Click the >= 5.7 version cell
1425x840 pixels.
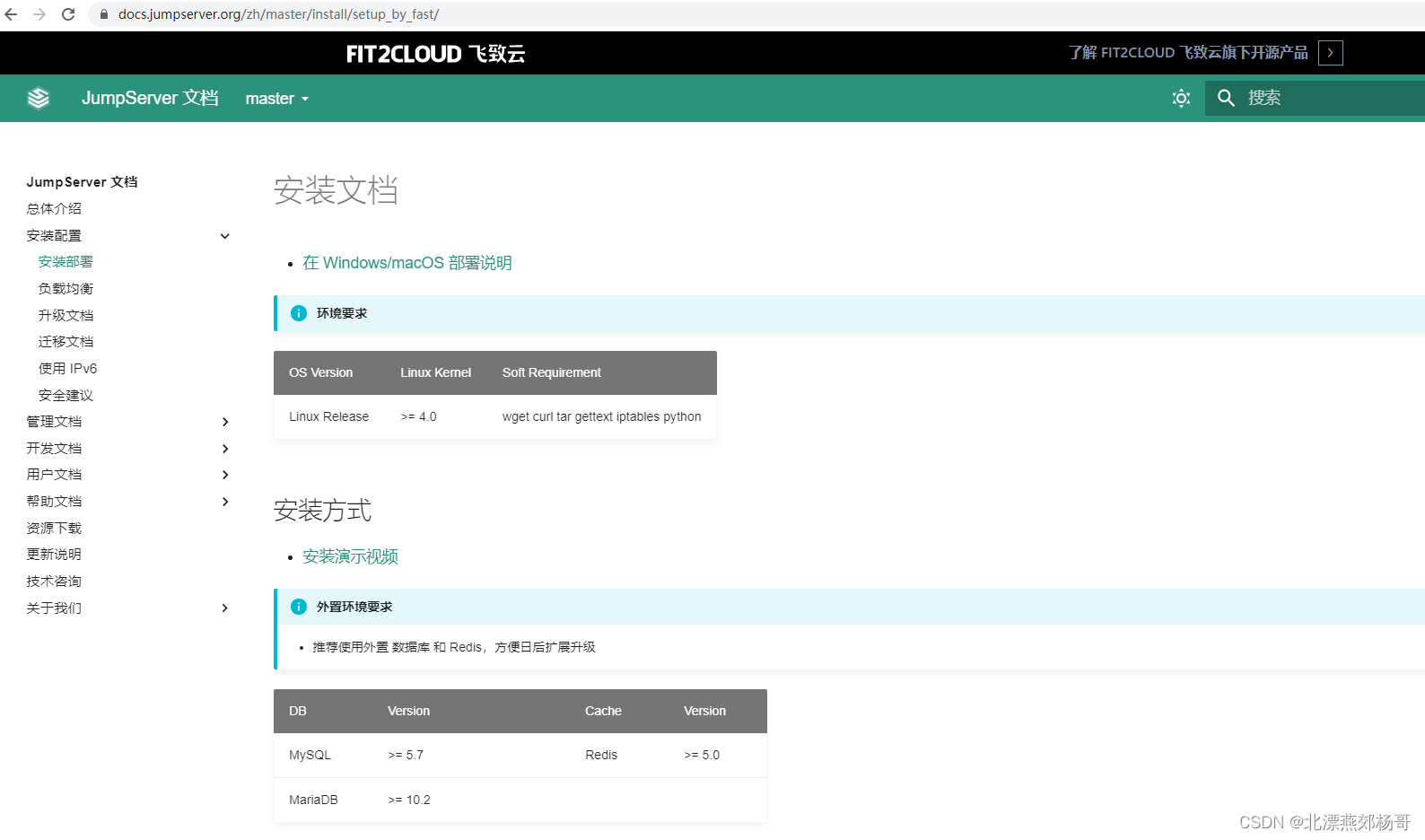pyautogui.click(x=406, y=755)
